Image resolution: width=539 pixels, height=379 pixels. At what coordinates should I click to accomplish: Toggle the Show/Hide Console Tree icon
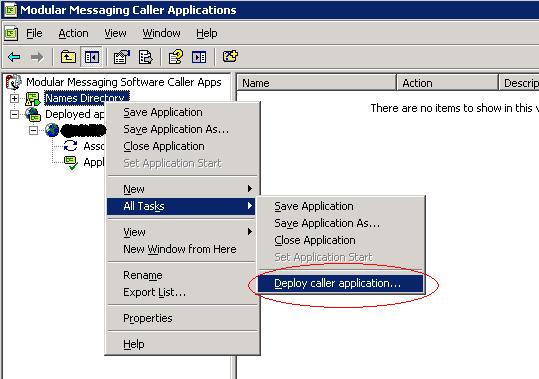(91, 57)
